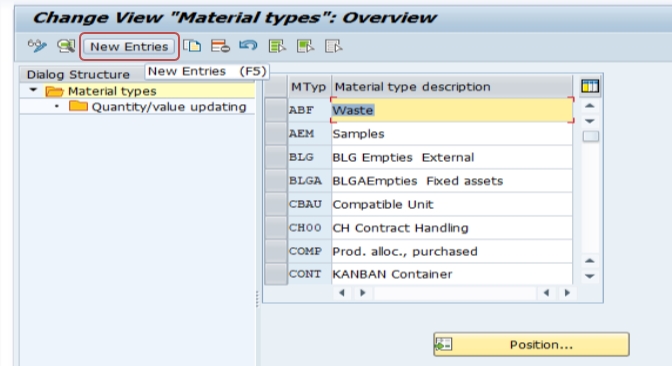Click the BLGA material type cell

coord(309,181)
